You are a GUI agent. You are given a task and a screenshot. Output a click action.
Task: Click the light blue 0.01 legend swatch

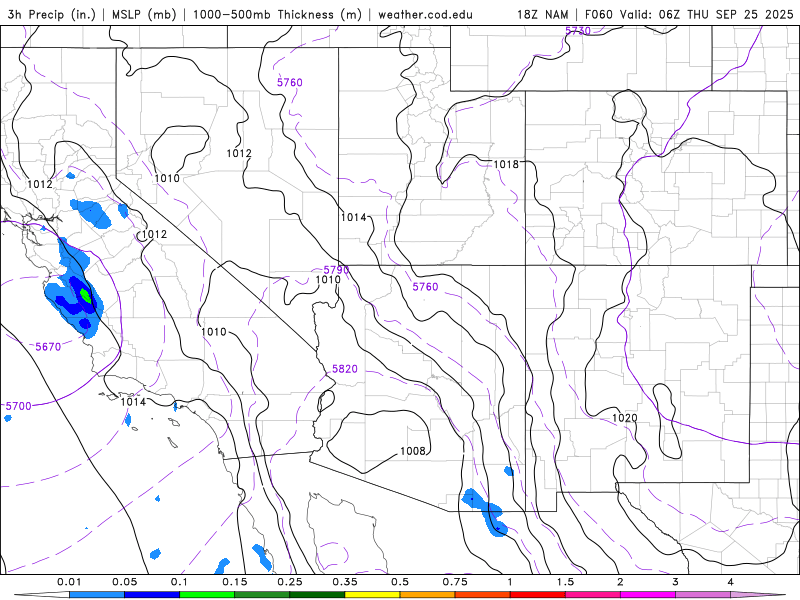[97, 595]
